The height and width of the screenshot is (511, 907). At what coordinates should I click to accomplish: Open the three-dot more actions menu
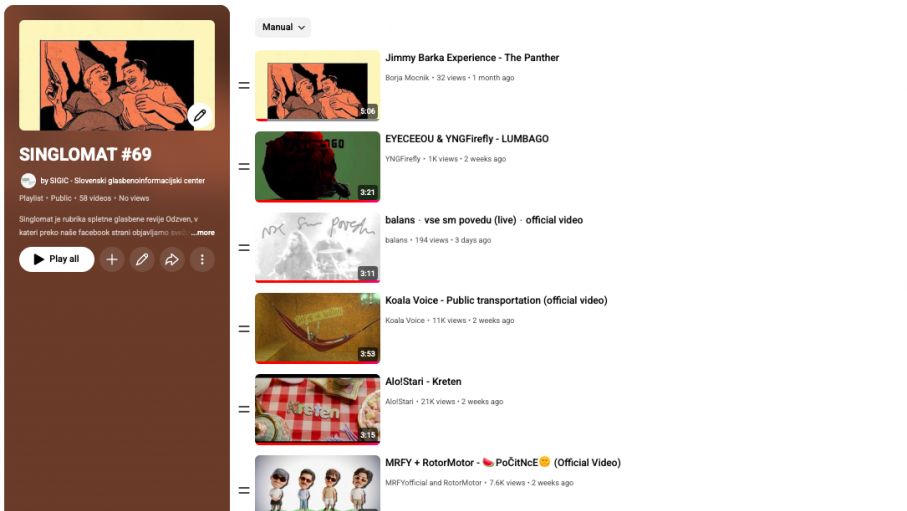(x=202, y=259)
